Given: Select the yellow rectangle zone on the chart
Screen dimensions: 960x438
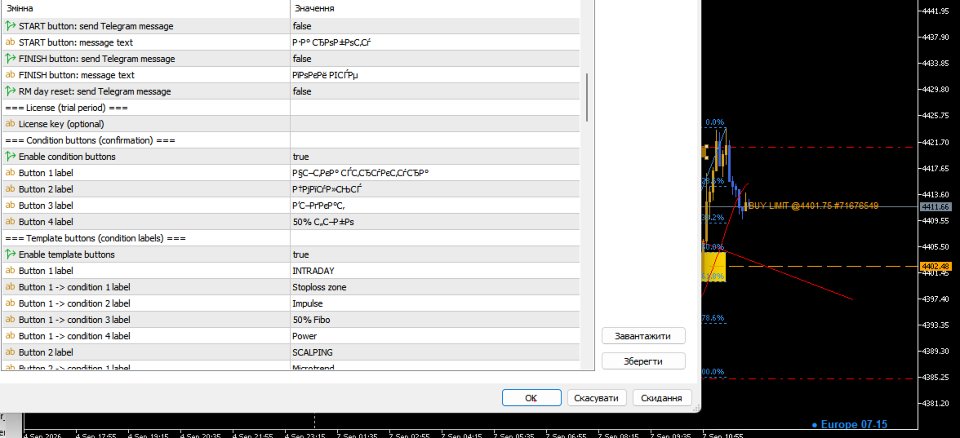Looking at the screenshot, I should coord(714,266).
